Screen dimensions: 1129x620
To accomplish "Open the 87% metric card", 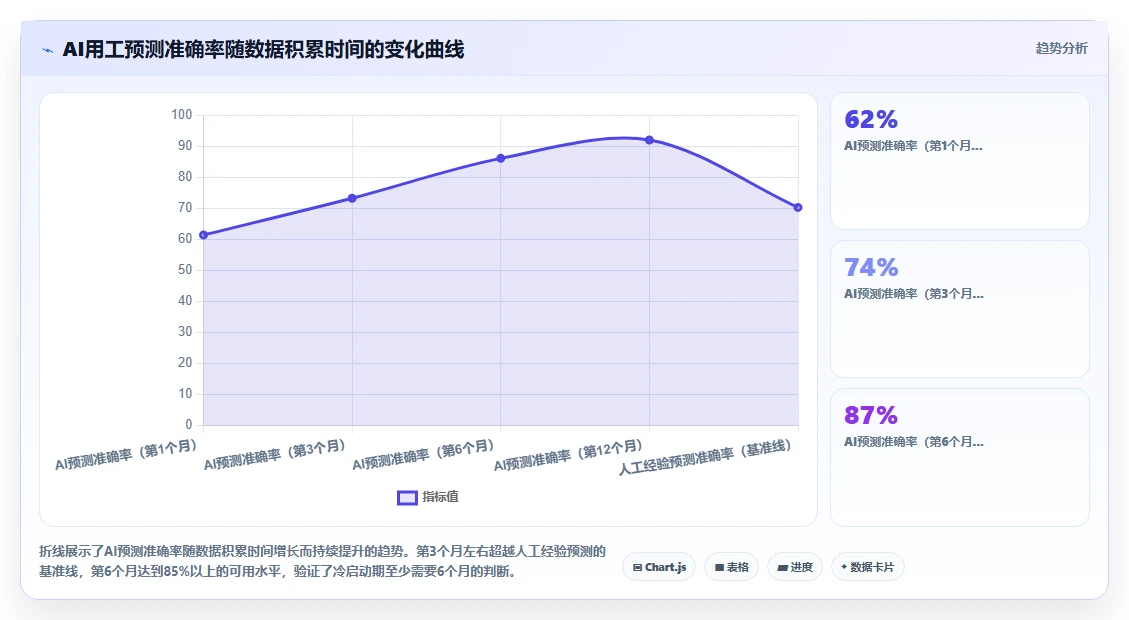I will coord(960,457).
